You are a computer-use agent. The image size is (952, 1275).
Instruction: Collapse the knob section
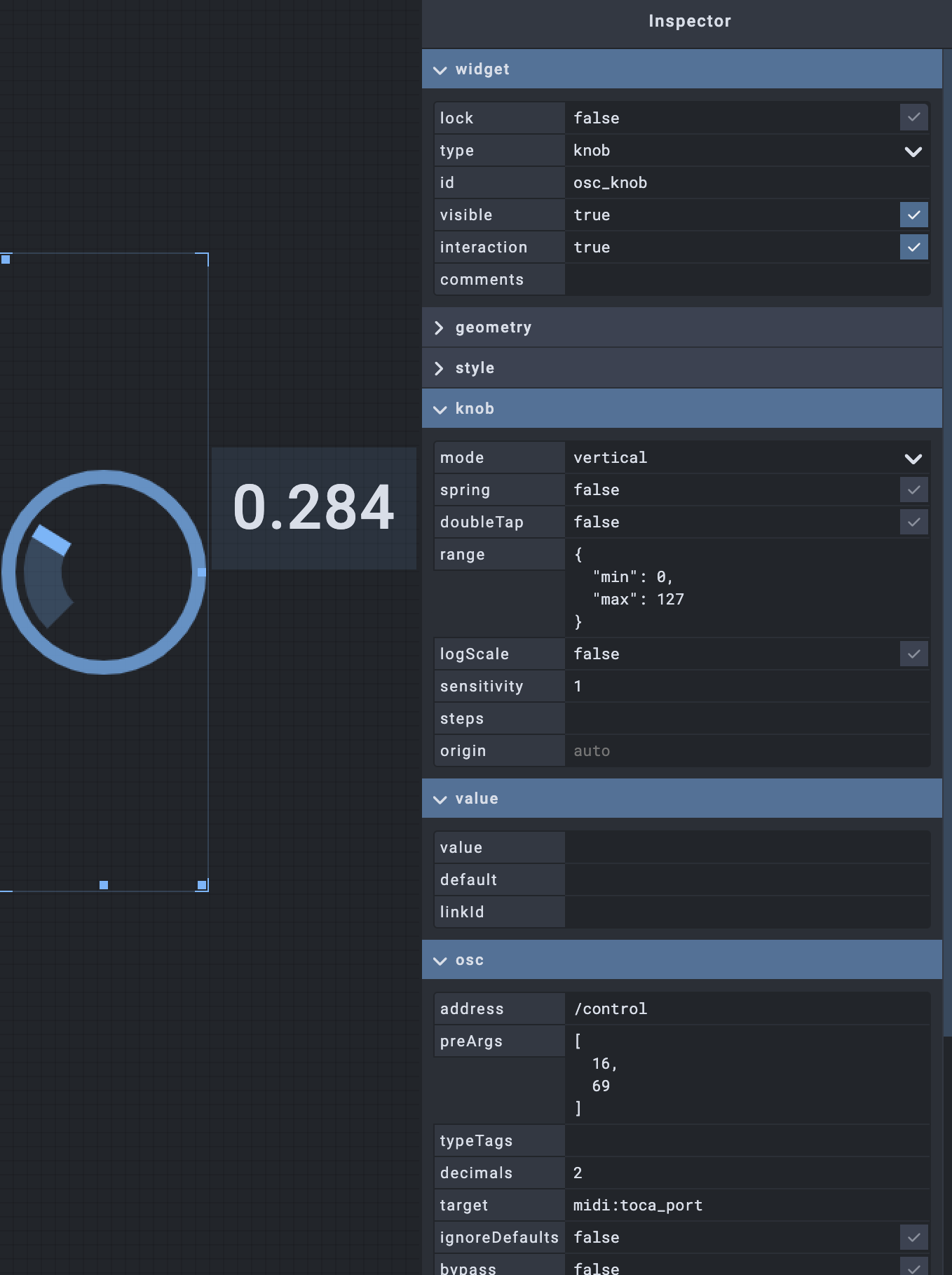pos(682,408)
